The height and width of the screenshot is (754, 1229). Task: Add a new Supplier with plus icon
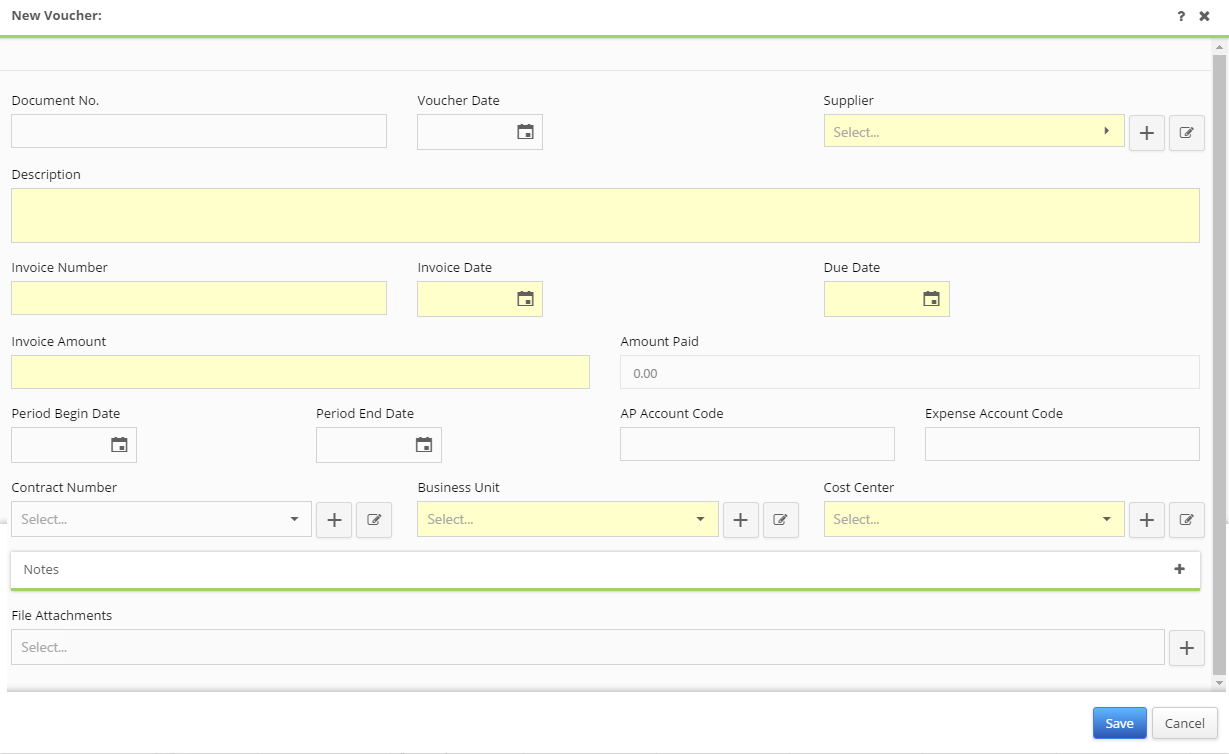click(1147, 132)
